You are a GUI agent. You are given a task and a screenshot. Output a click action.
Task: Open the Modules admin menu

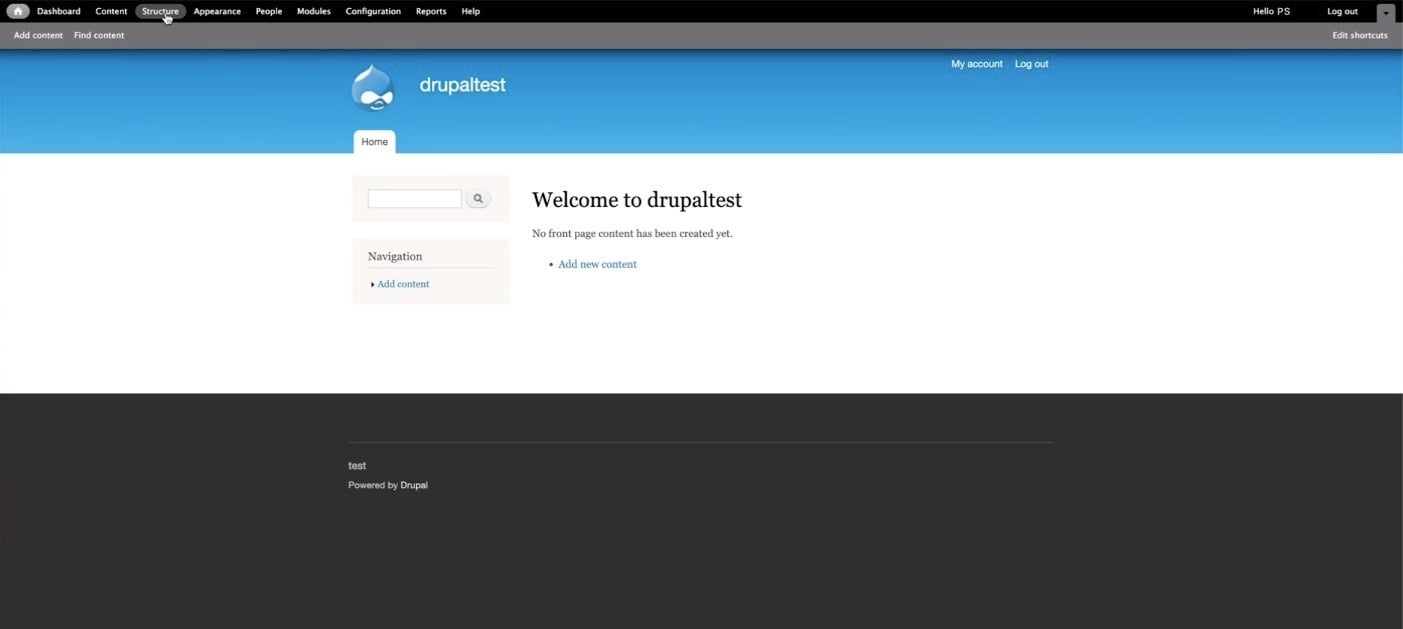pyautogui.click(x=314, y=11)
